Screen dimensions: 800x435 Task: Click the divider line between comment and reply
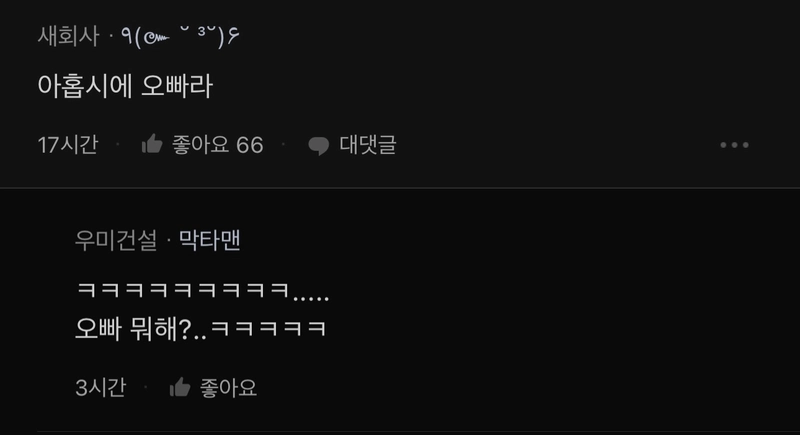tap(400, 188)
